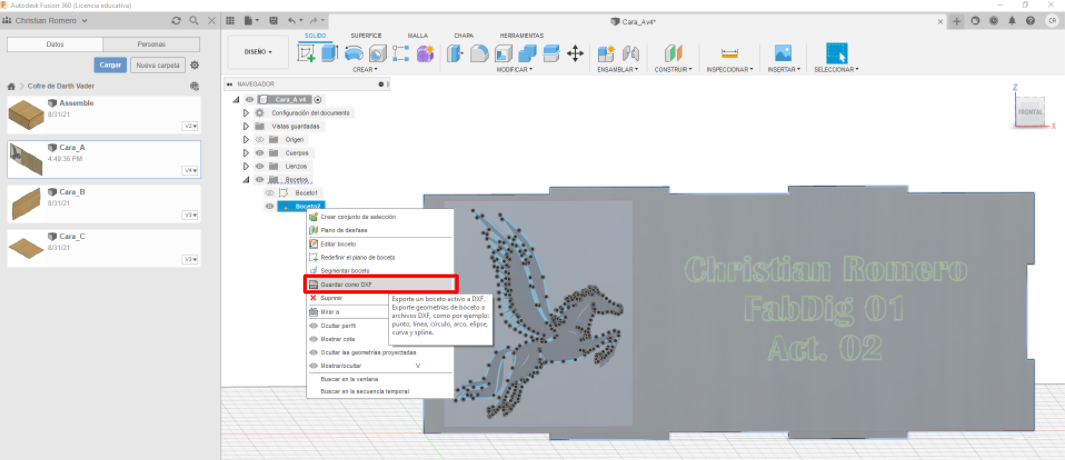Toggle visibility eye of Bocetos folder
The width and height of the screenshot is (1065, 460).
point(259,179)
